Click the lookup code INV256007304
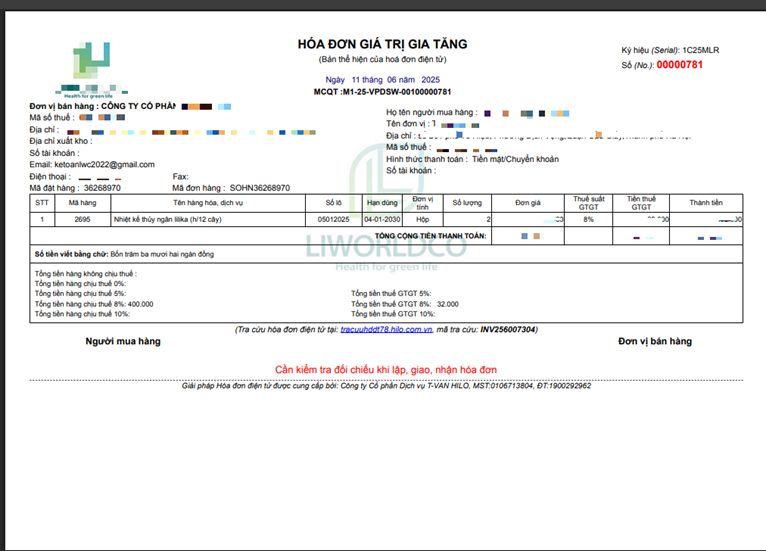This screenshot has height=551, width=766. (508, 330)
